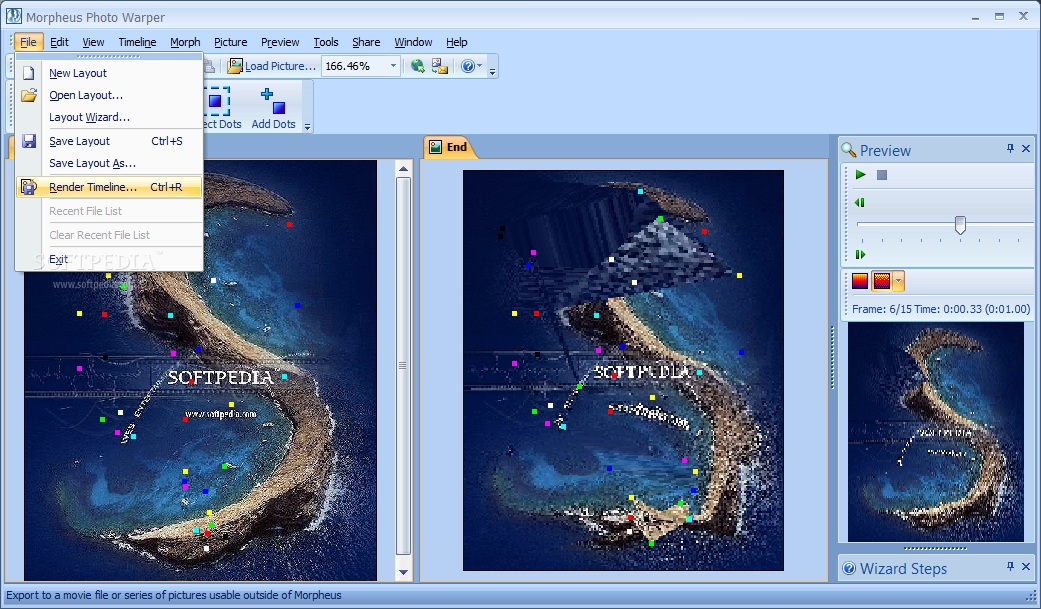Select the plain gradient preview quality icon
The width and height of the screenshot is (1041, 609).
click(860, 281)
